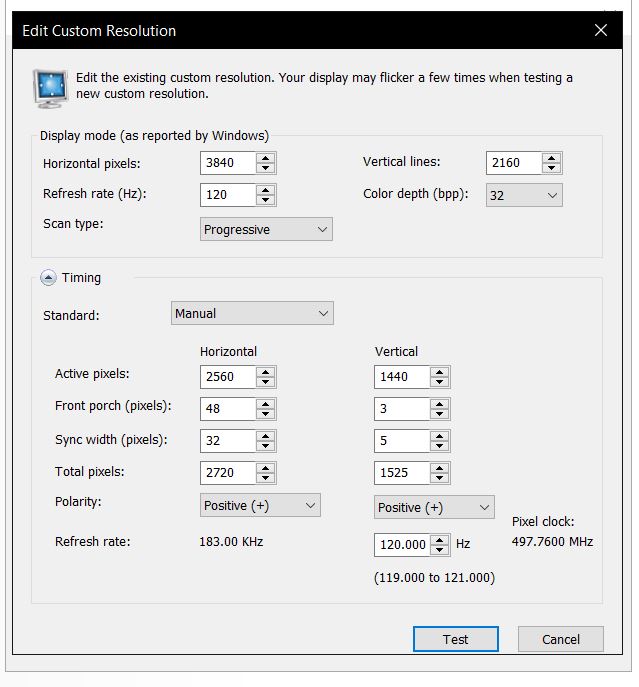Decrease Refresh rate (Hz) with down arrow

[266, 200]
